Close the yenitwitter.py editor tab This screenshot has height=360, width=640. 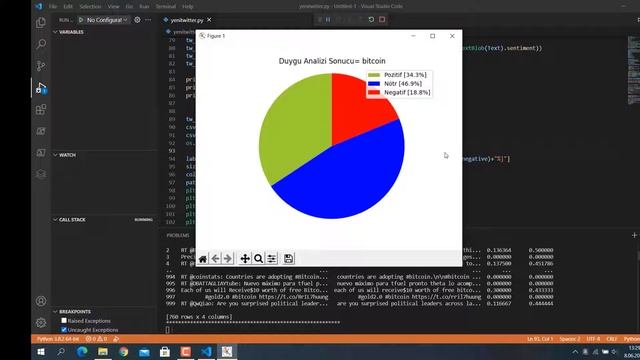[209, 20]
